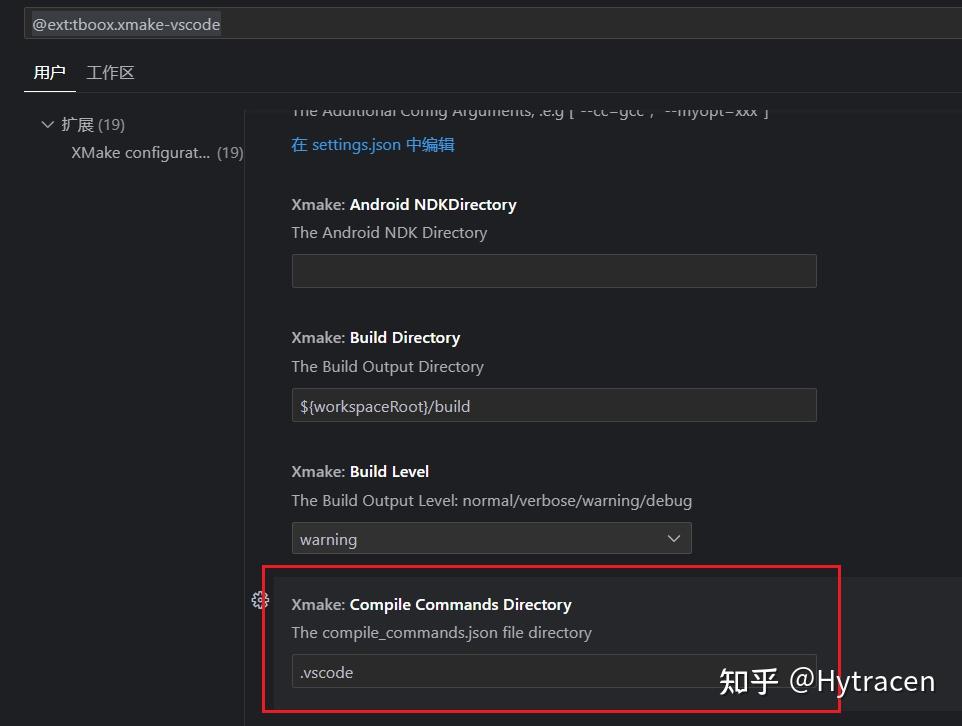Open the XMake configuration tree item
This screenshot has width=962, height=726.
141,153
